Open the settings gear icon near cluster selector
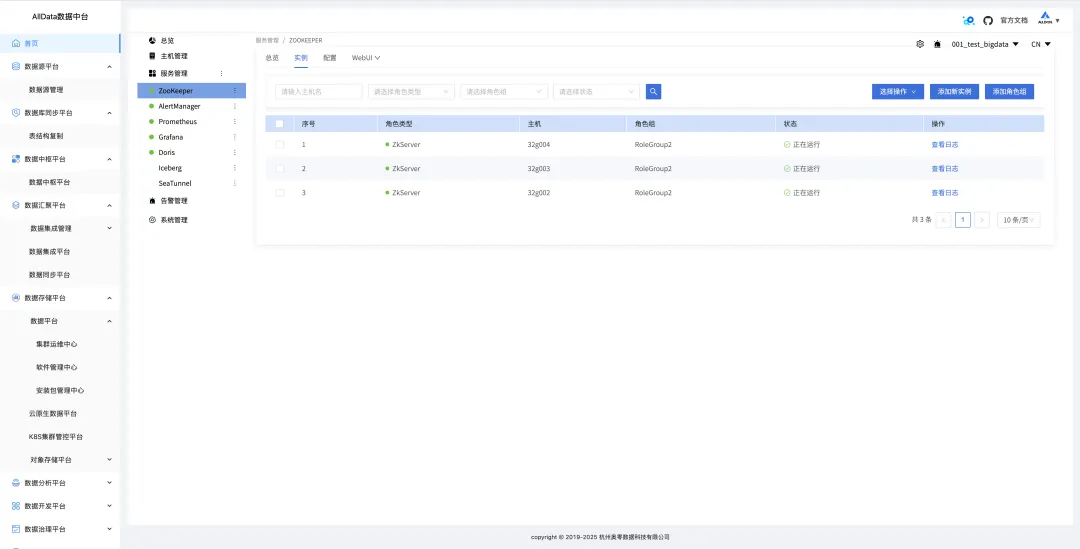 click(920, 44)
